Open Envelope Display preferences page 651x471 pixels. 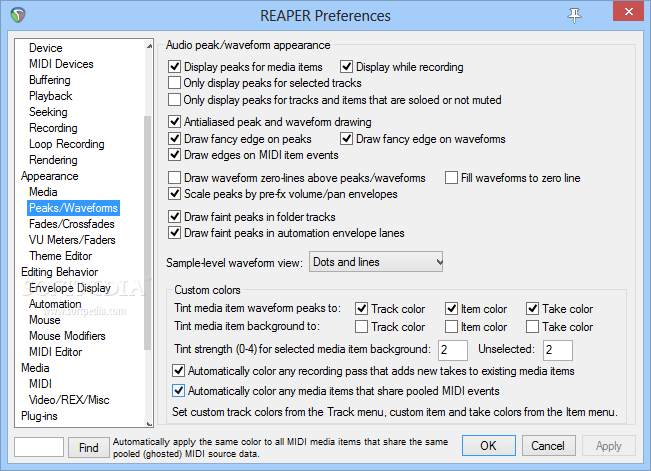[70, 288]
